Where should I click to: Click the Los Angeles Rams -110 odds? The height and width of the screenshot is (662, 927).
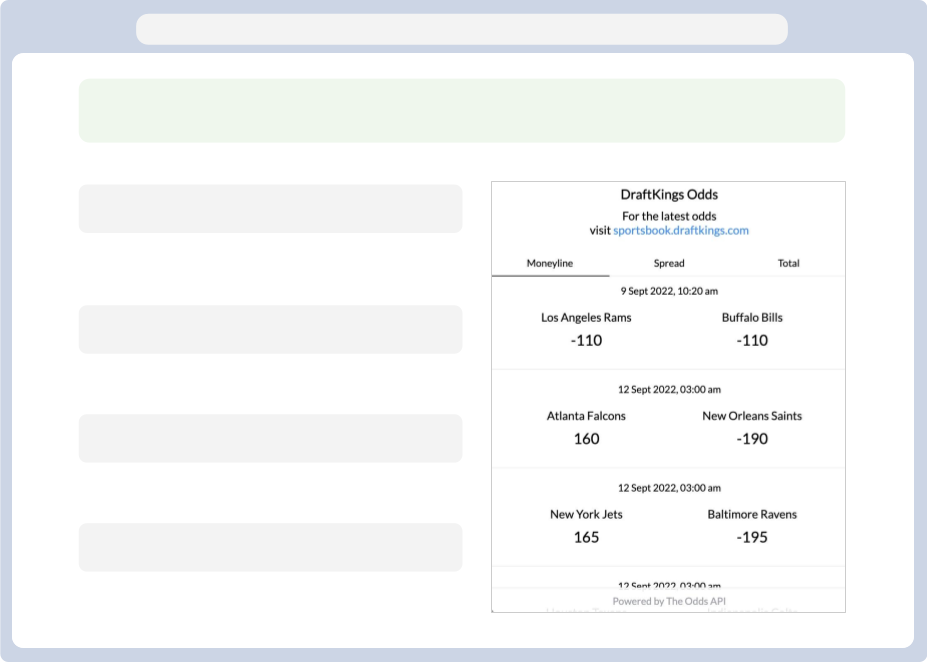(586, 340)
